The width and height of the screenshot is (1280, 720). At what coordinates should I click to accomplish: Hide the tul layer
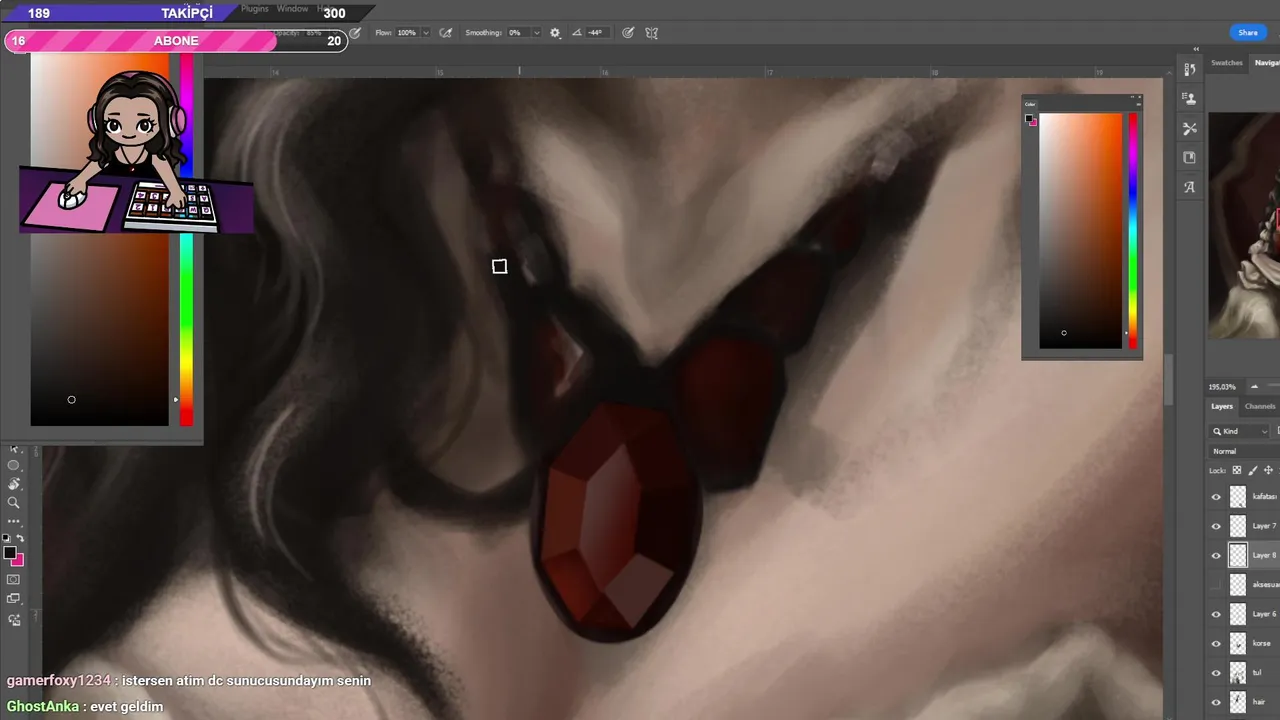pyautogui.click(x=1216, y=673)
